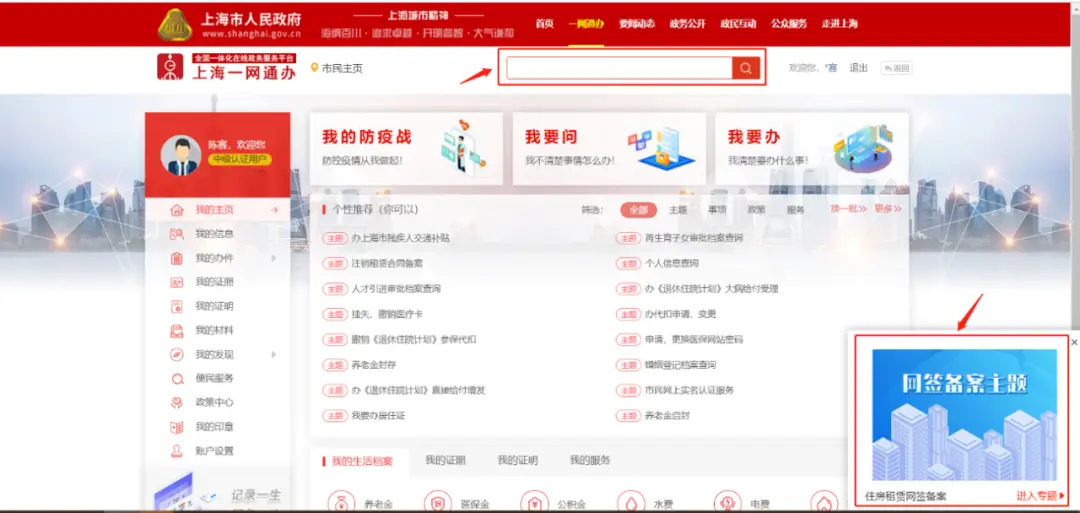The width and height of the screenshot is (1080, 513).
Task: Close the 网签备案主题 popup
Action: pyautogui.click(x=1074, y=342)
